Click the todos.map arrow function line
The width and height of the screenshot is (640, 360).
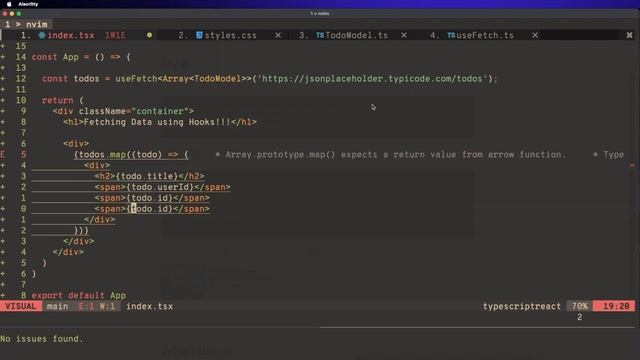coord(131,154)
